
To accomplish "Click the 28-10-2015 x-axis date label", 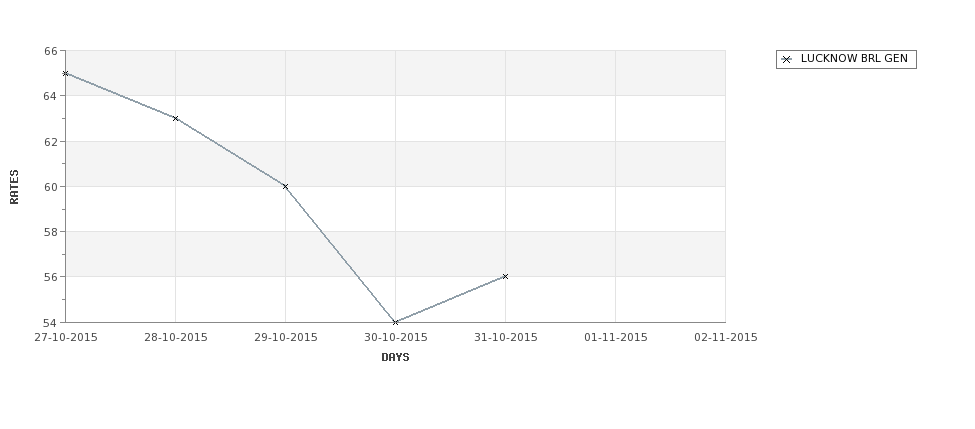I will point(176,338).
